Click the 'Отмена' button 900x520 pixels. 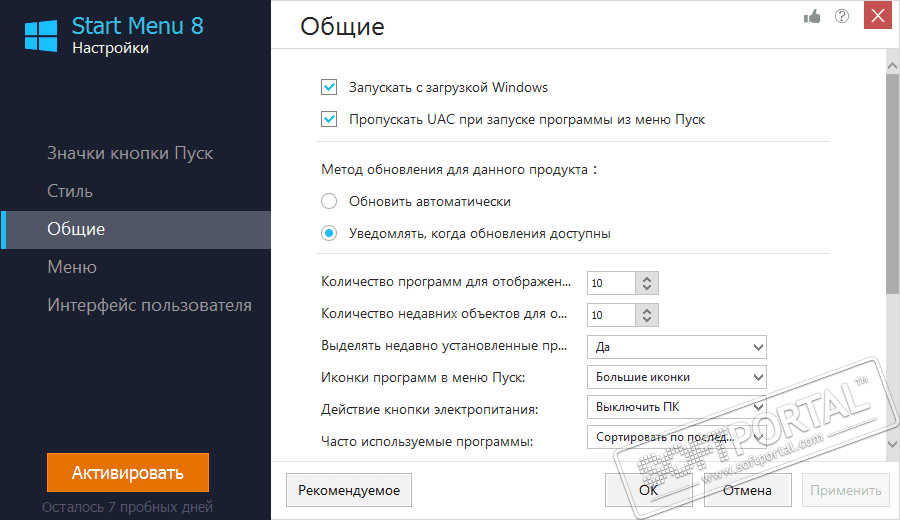point(747,490)
